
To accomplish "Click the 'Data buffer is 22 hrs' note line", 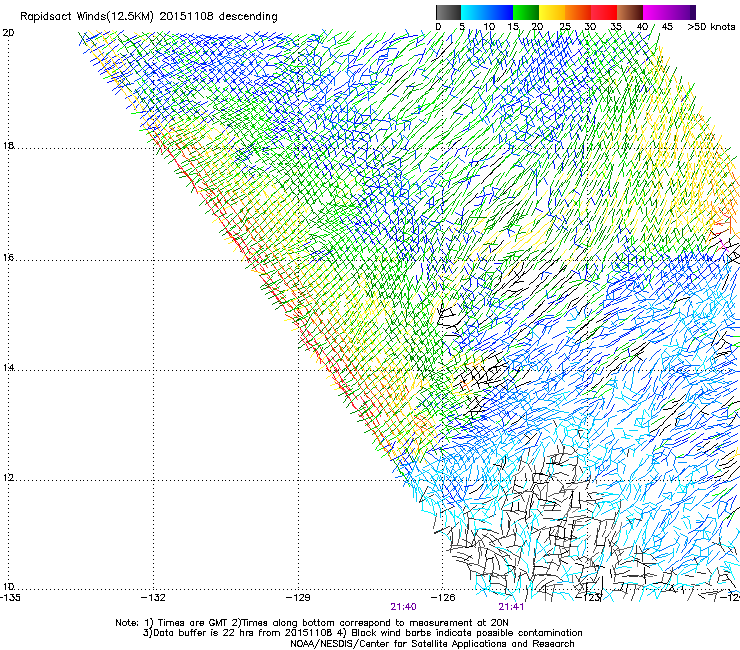I will coord(362,633).
